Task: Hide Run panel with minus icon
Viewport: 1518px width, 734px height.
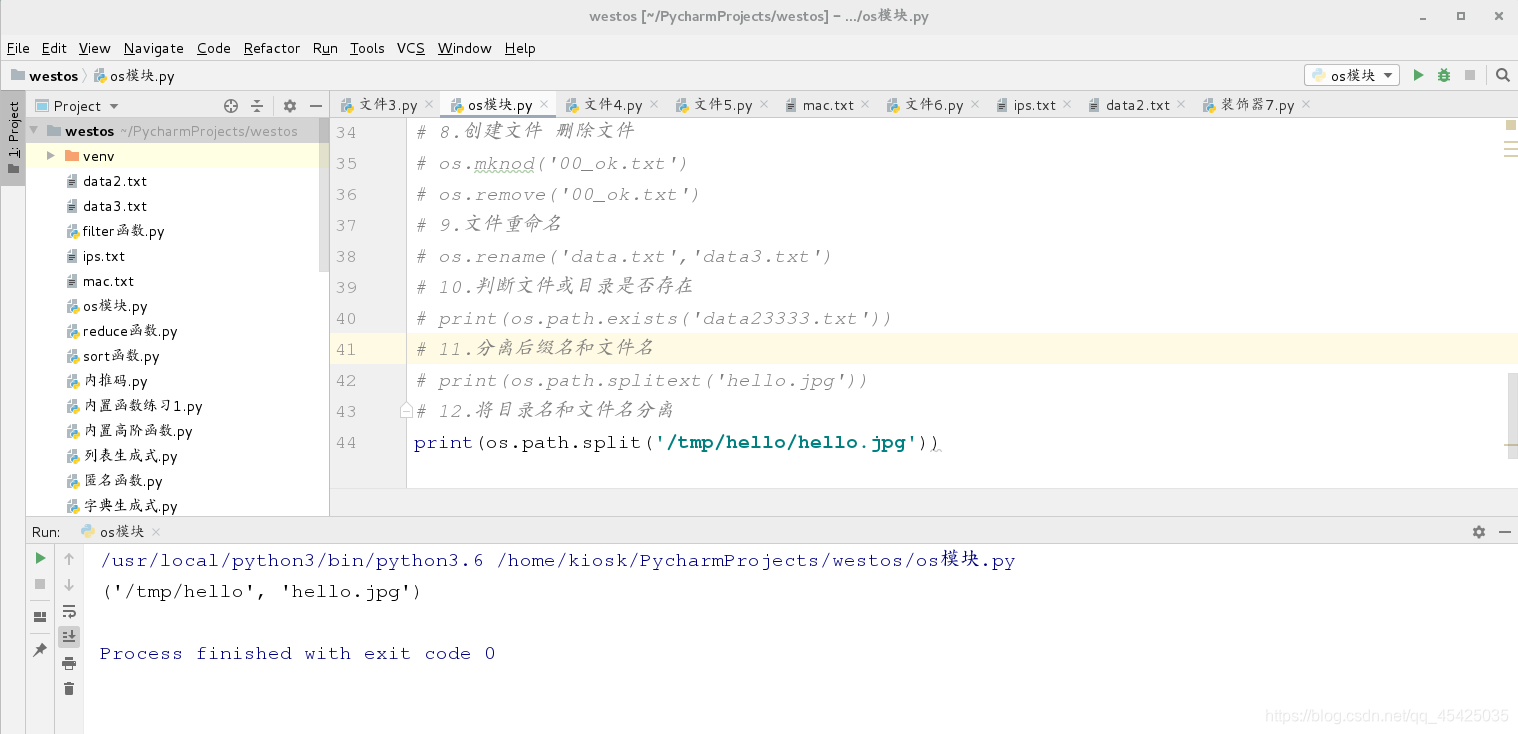Action: click(1503, 532)
